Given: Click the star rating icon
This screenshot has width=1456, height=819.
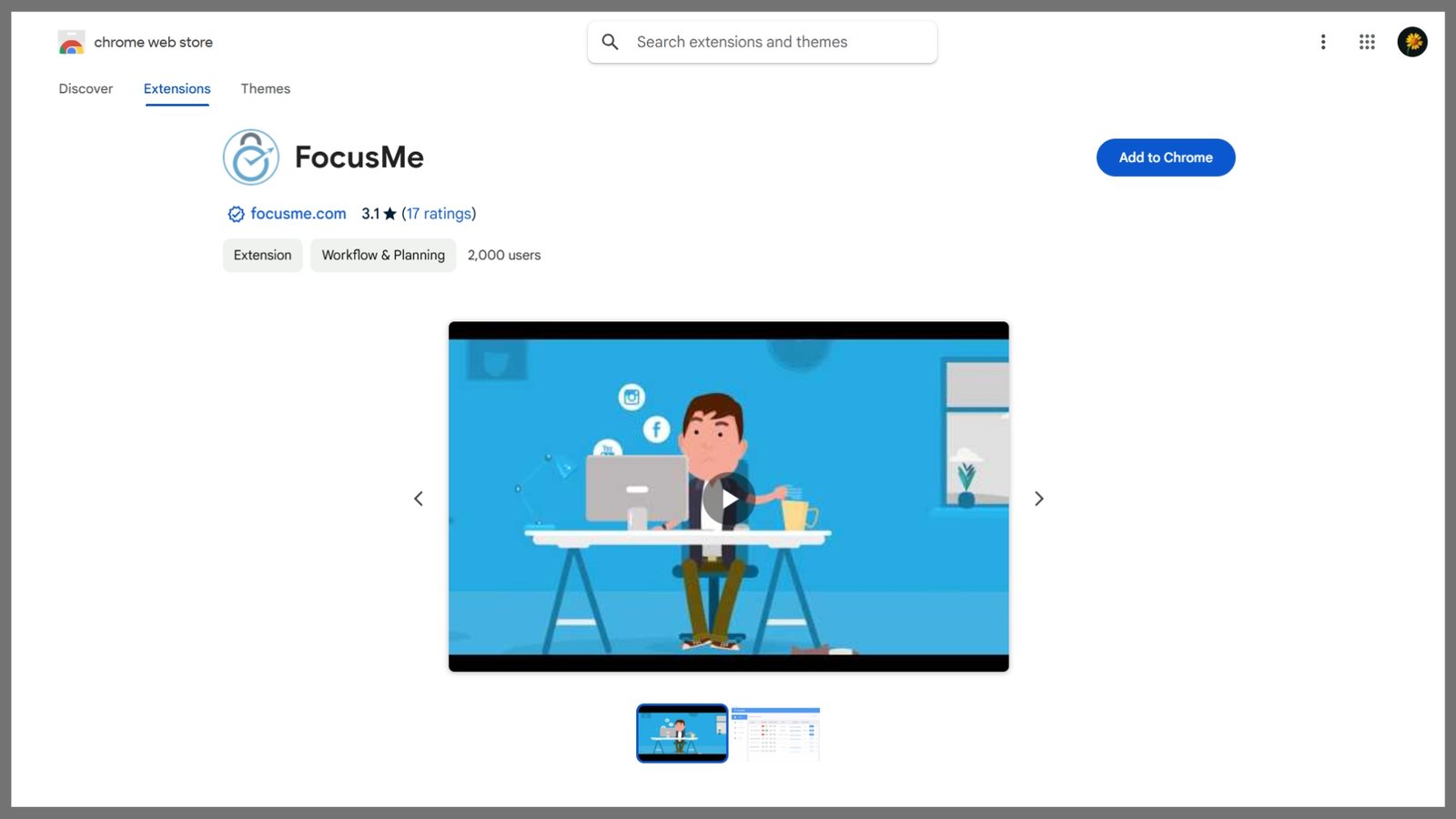Looking at the screenshot, I should coord(390,214).
